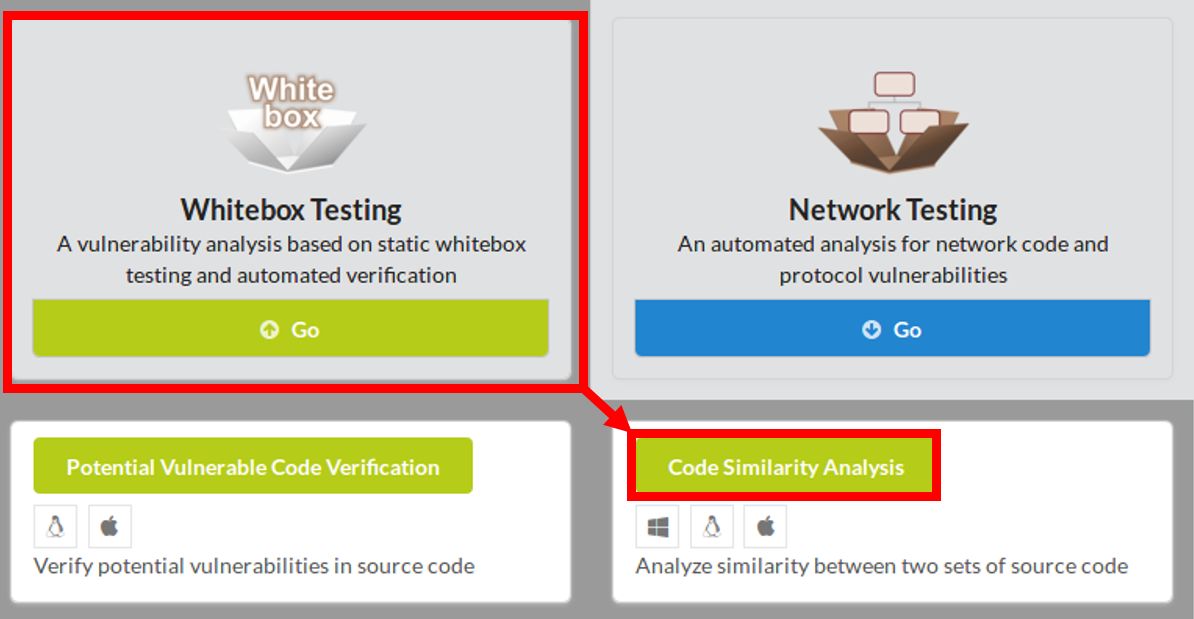Screen dimensions: 1194x619
Task: Click the Linux penguin icon under Code Similarity Analysis
Action: coord(712,526)
